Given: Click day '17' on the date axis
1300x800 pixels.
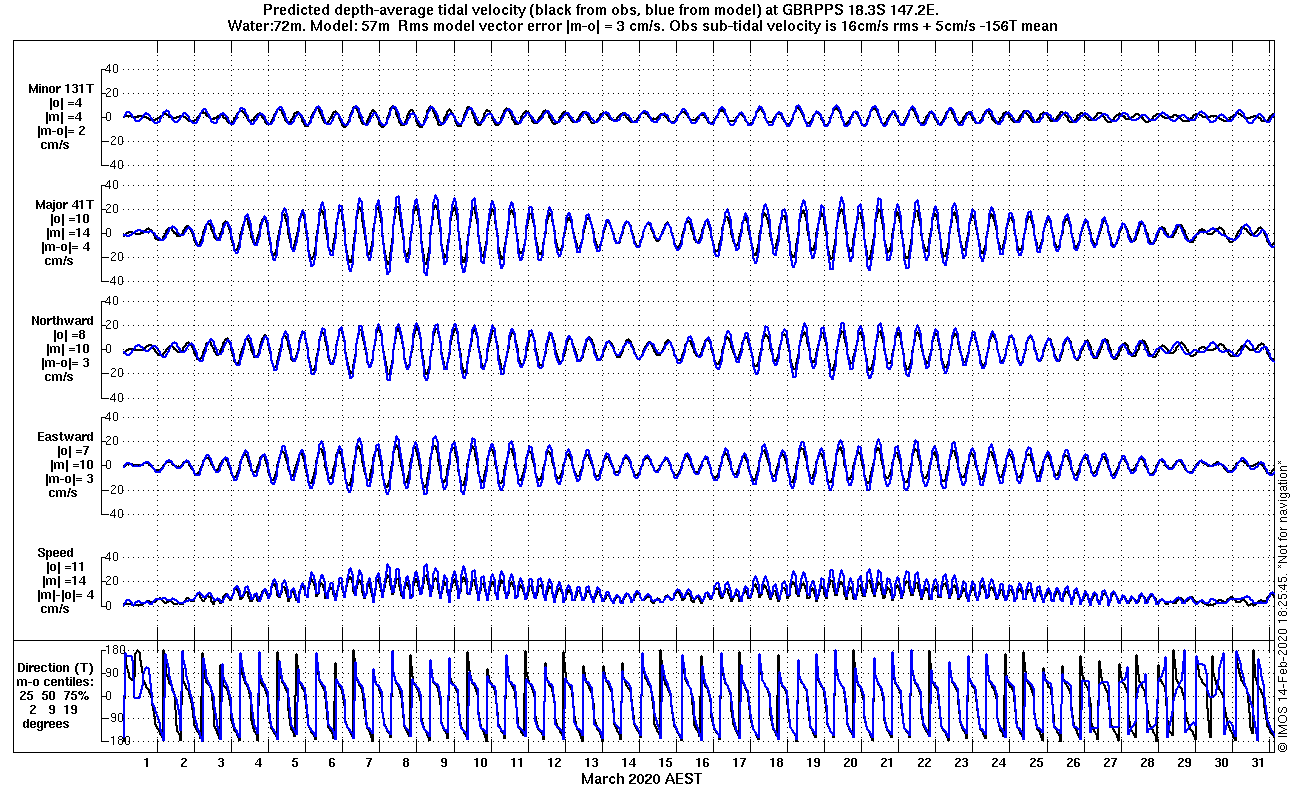Looking at the screenshot, I should [x=739, y=763].
